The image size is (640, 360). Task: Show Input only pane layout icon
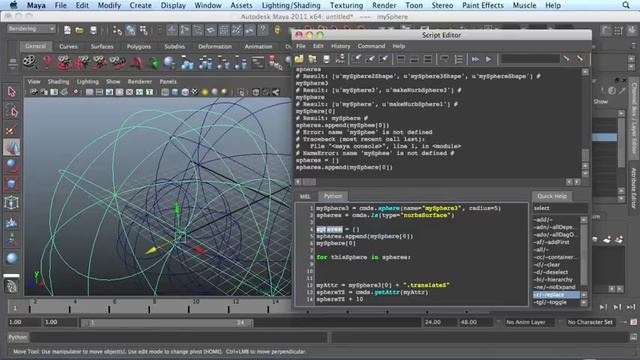(x=414, y=59)
